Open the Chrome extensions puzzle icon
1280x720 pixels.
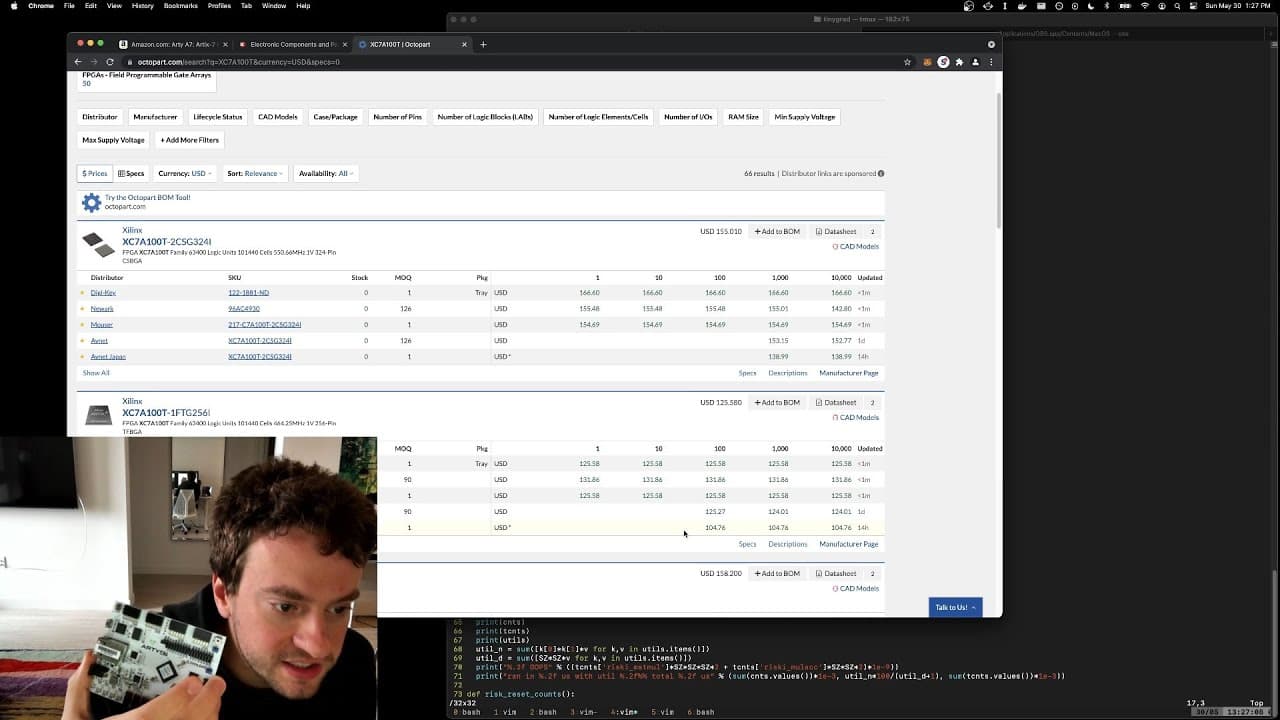(959, 62)
